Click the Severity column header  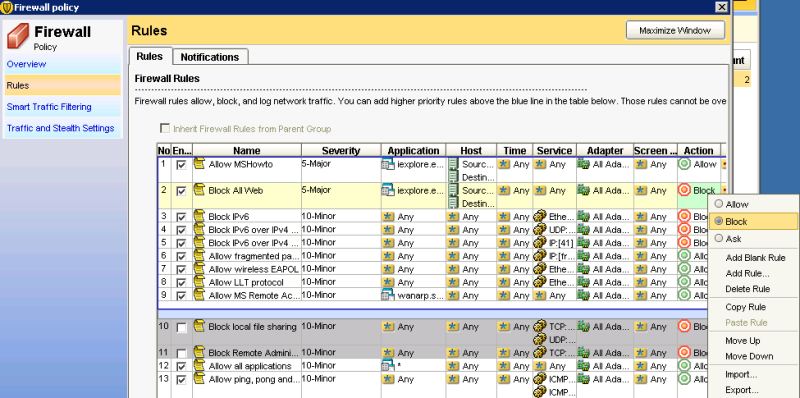[x=341, y=151]
